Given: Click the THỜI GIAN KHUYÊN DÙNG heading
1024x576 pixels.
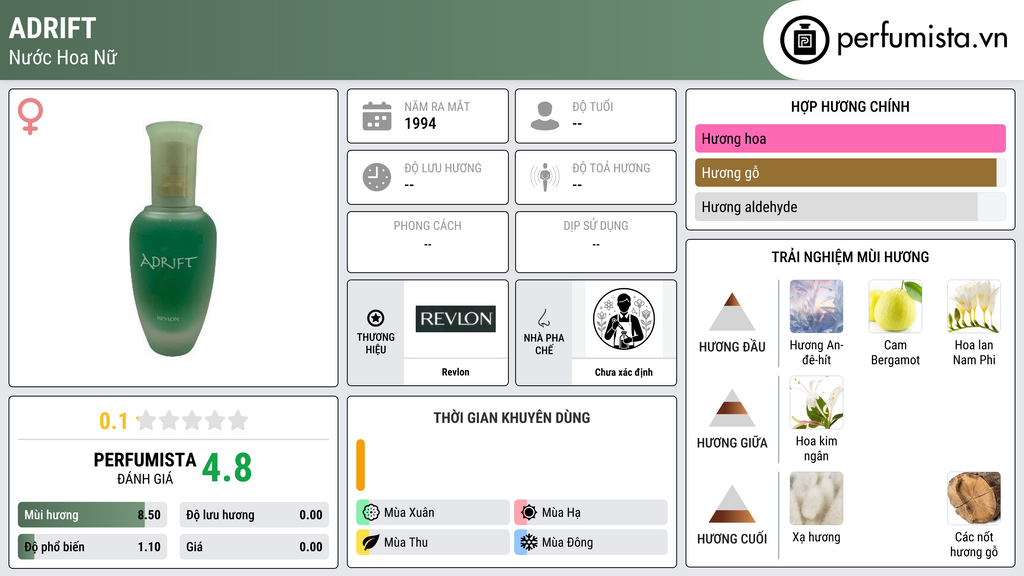Looking at the screenshot, I should coord(511,417).
